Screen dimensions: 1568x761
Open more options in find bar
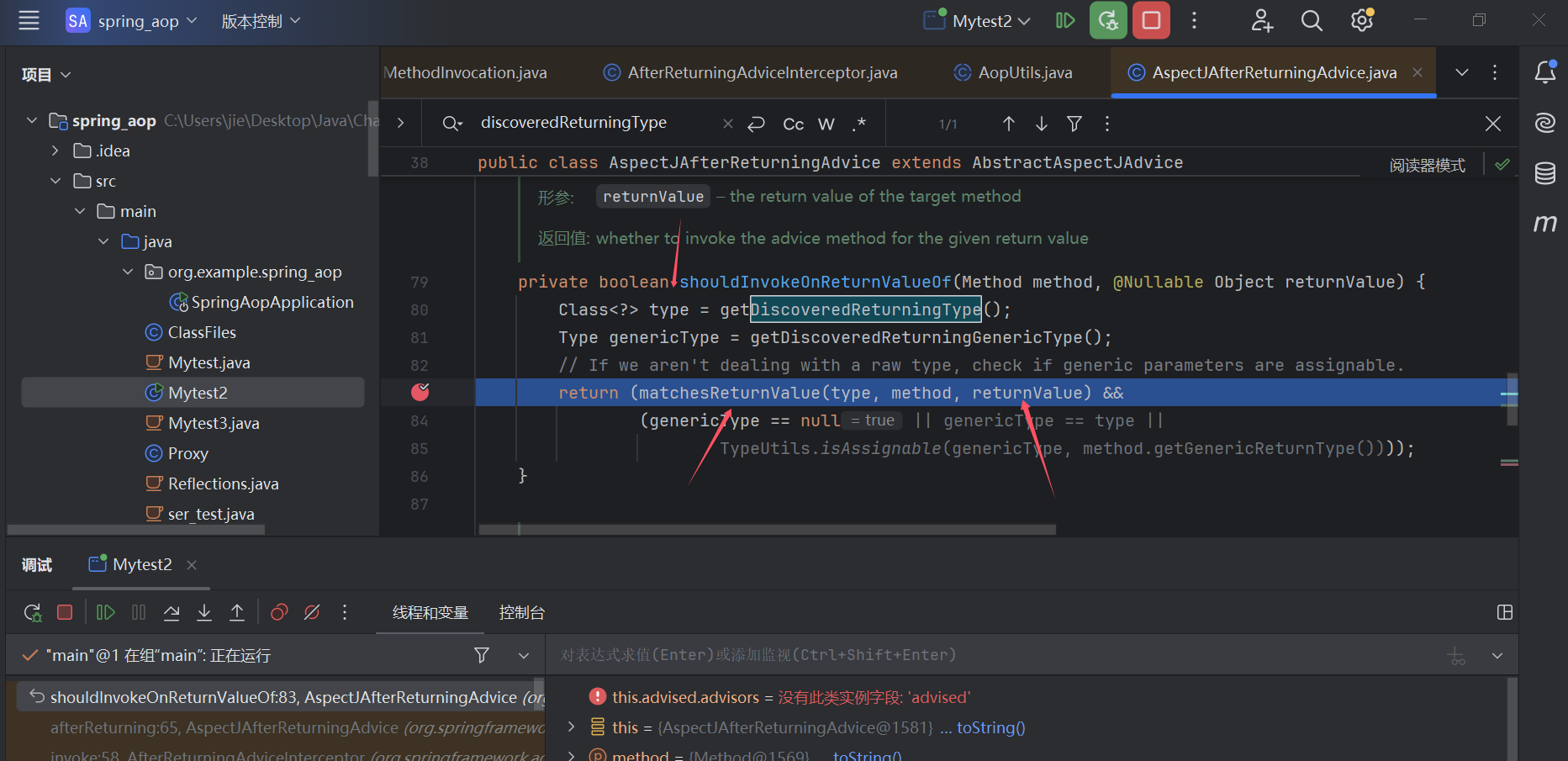point(1107,124)
